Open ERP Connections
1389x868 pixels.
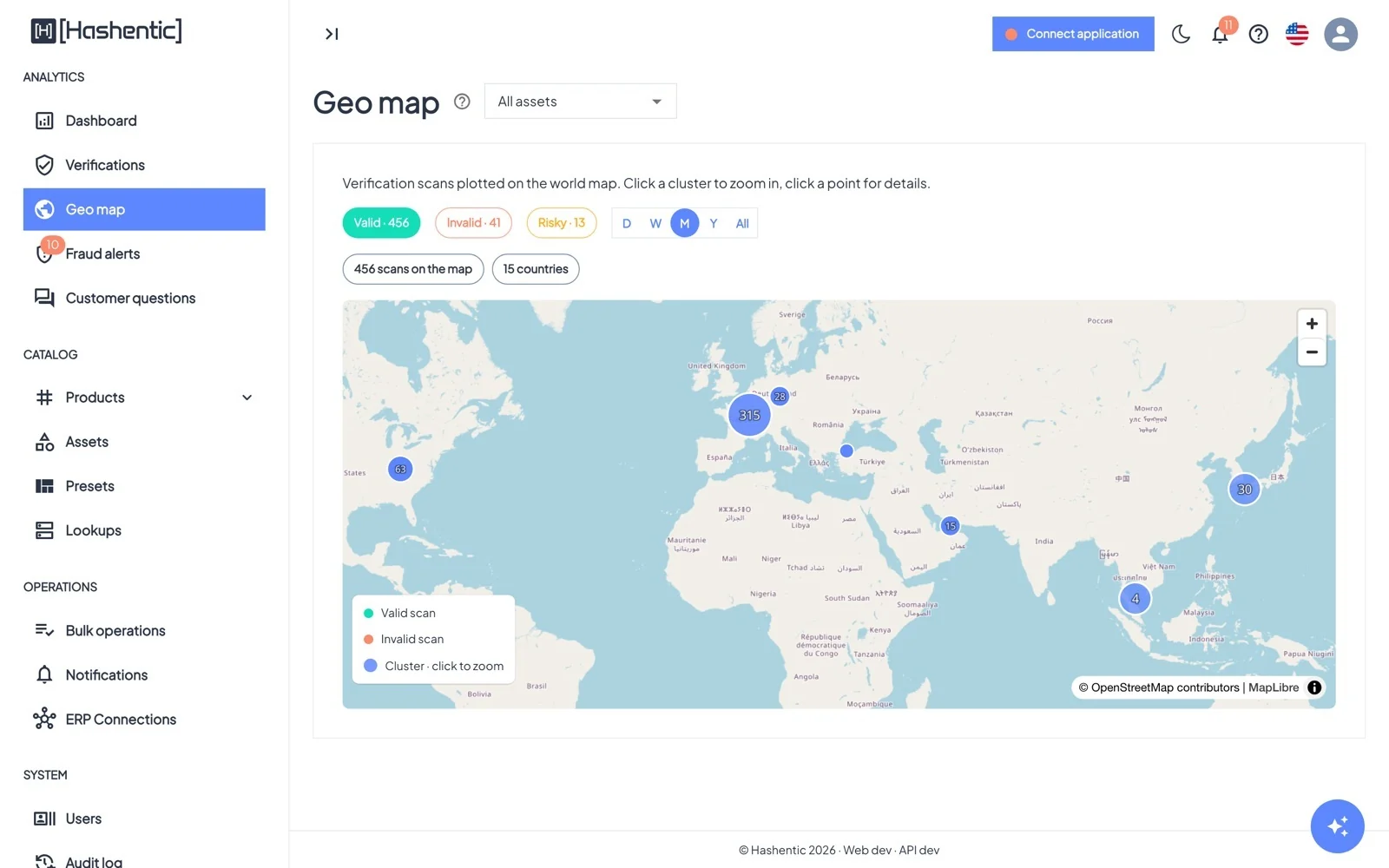tap(144, 720)
